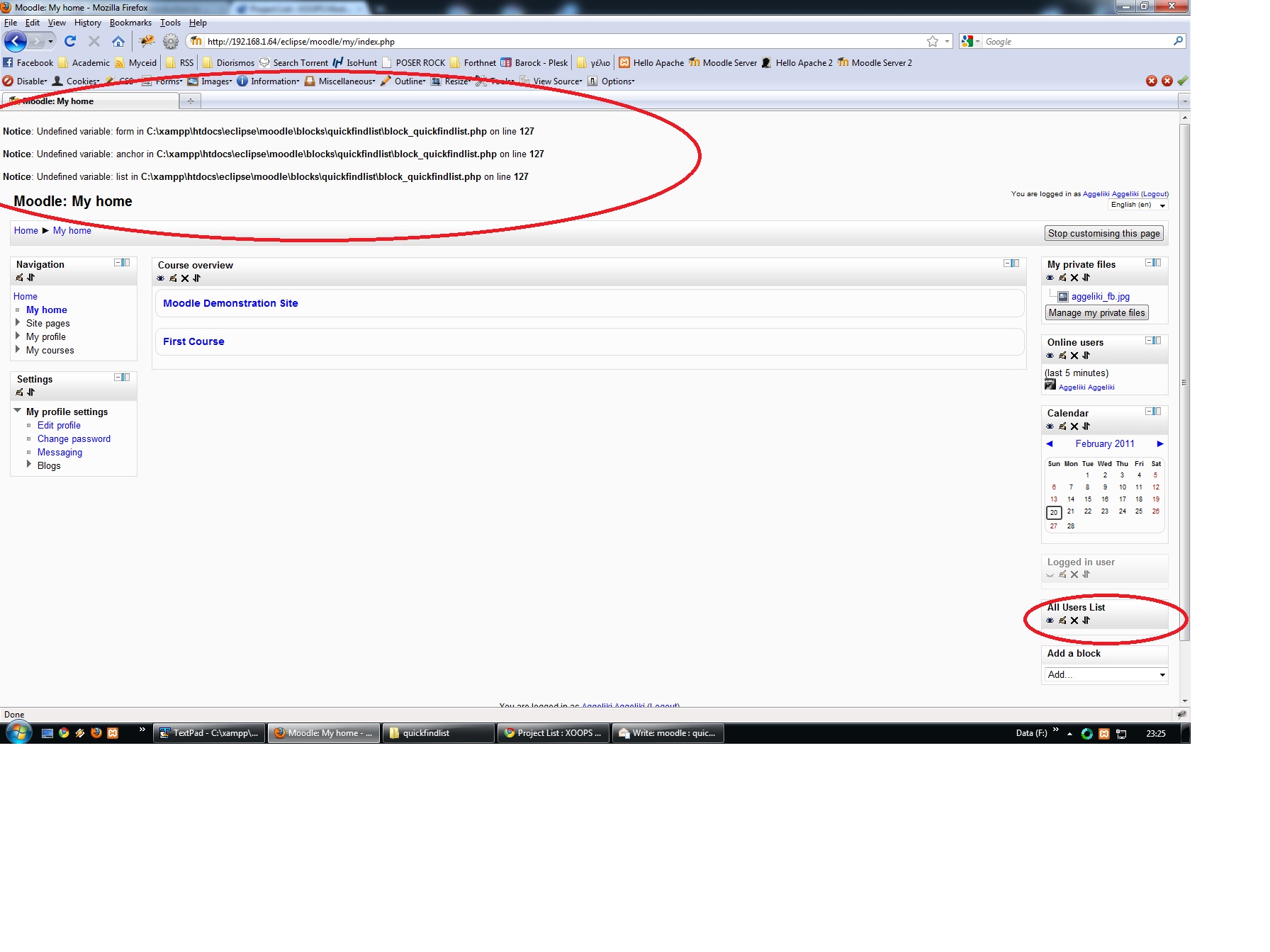Click the Edit profile link
This screenshot has width=1270, height=952.
click(x=59, y=425)
